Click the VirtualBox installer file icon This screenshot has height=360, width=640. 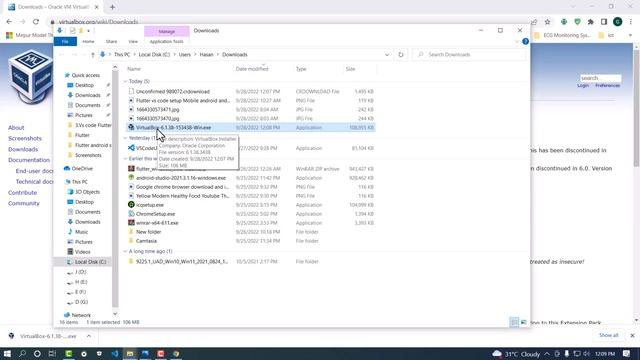click(131, 127)
